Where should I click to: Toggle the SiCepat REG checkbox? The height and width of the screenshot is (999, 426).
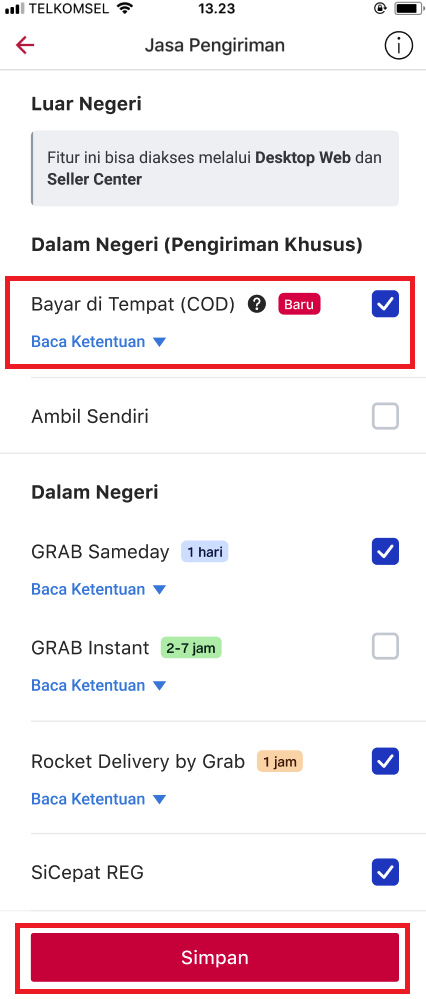click(x=385, y=872)
